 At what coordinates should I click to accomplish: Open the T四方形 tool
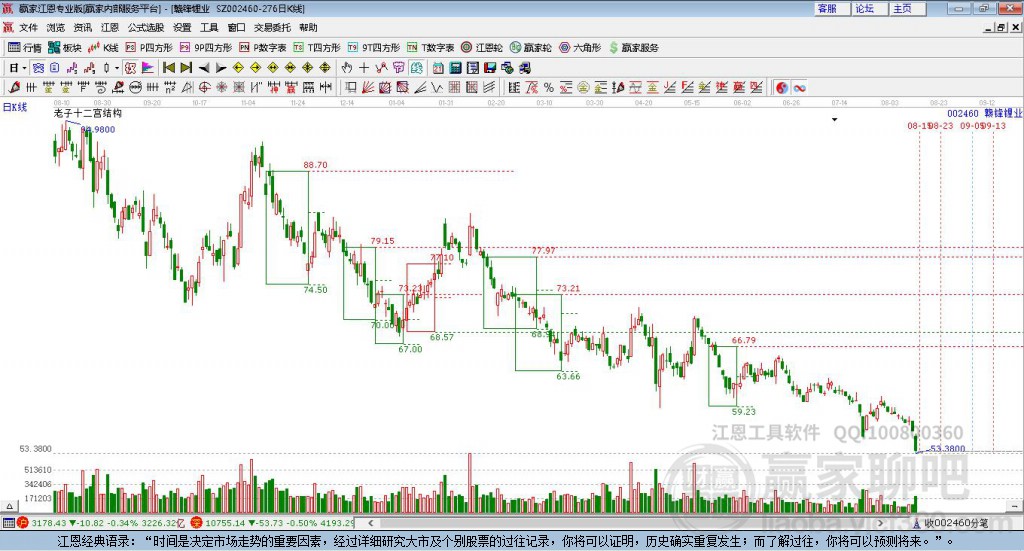coord(317,48)
